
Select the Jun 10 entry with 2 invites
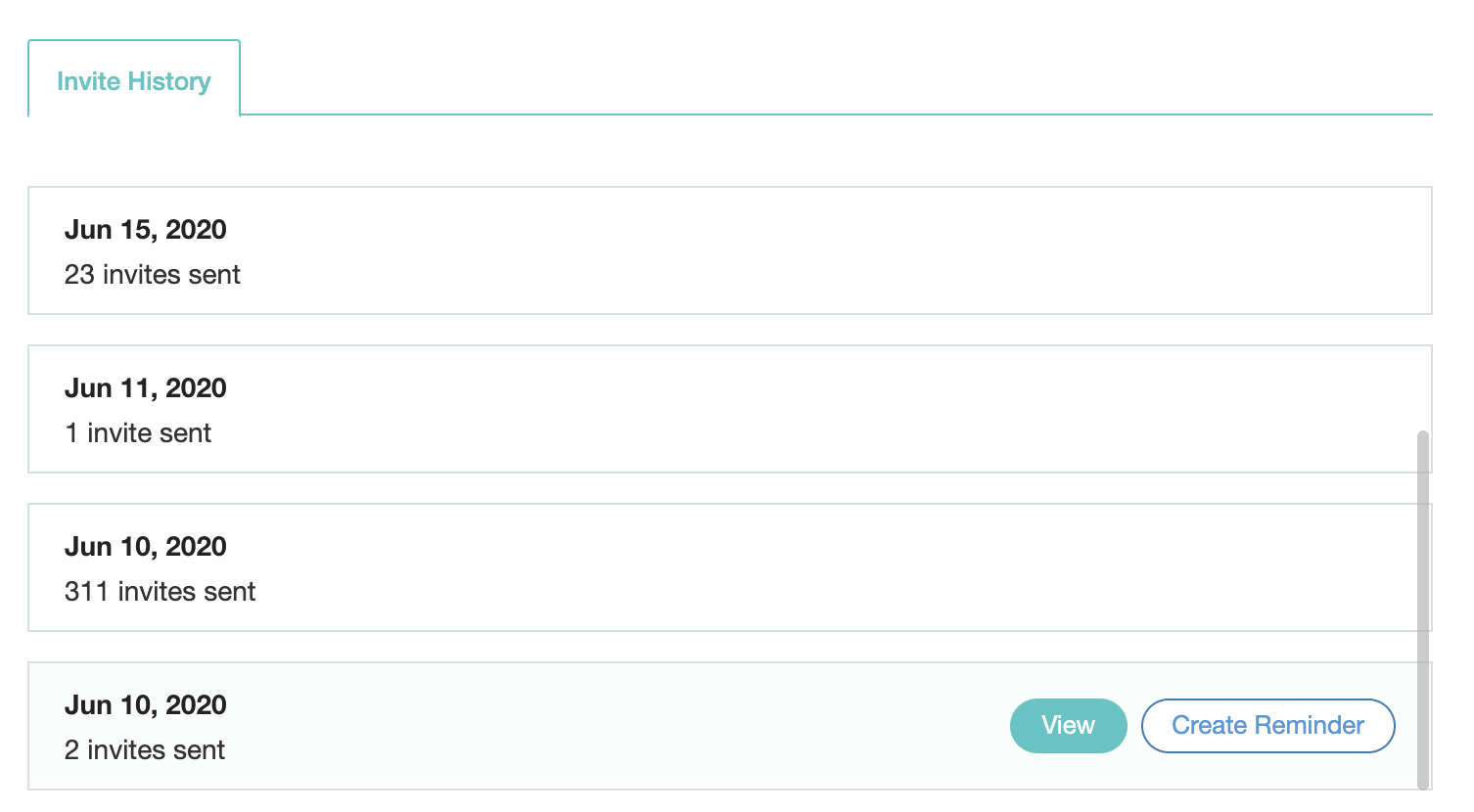[489, 726]
